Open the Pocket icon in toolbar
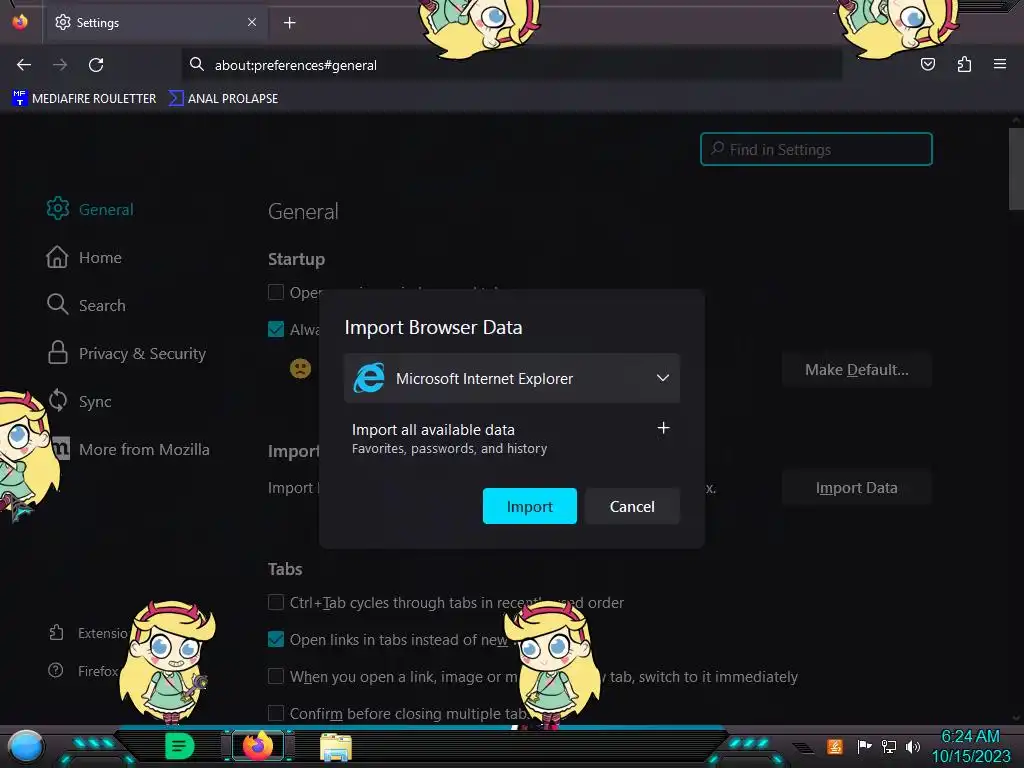 tap(928, 64)
